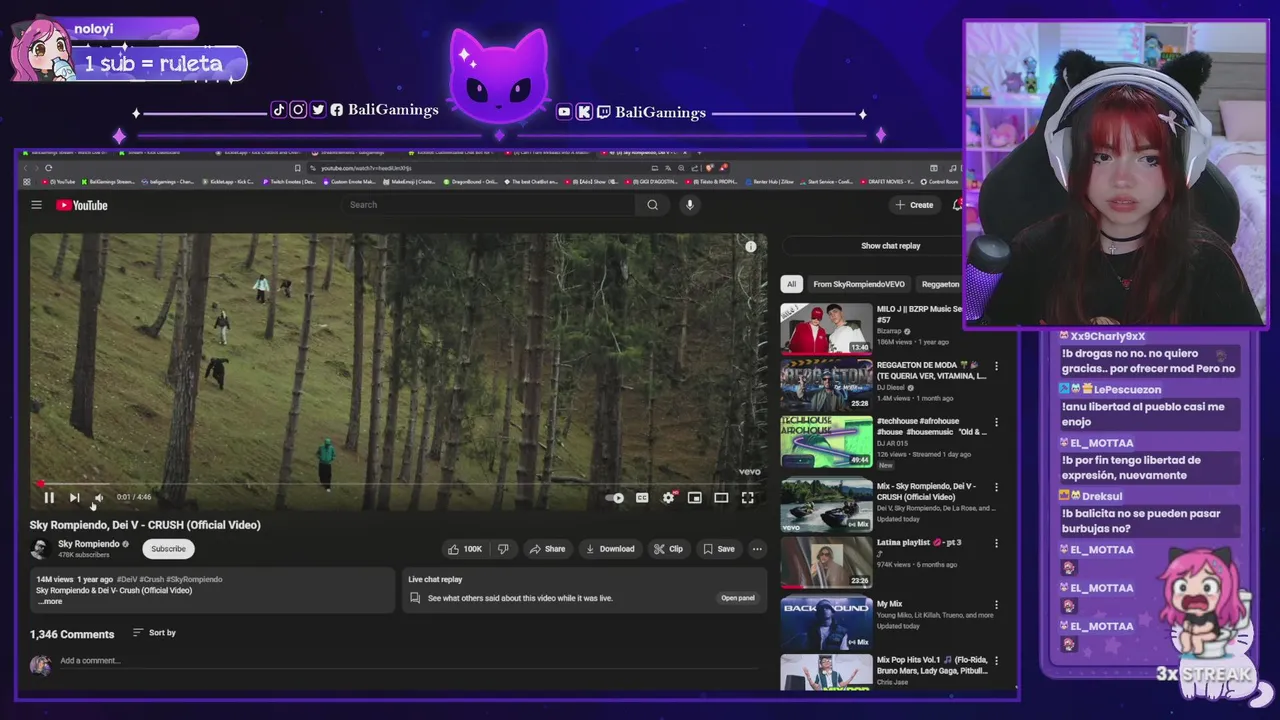Open MILO J BZRP Music Session thumbnail
The height and width of the screenshot is (720, 1280).
(x=826, y=329)
